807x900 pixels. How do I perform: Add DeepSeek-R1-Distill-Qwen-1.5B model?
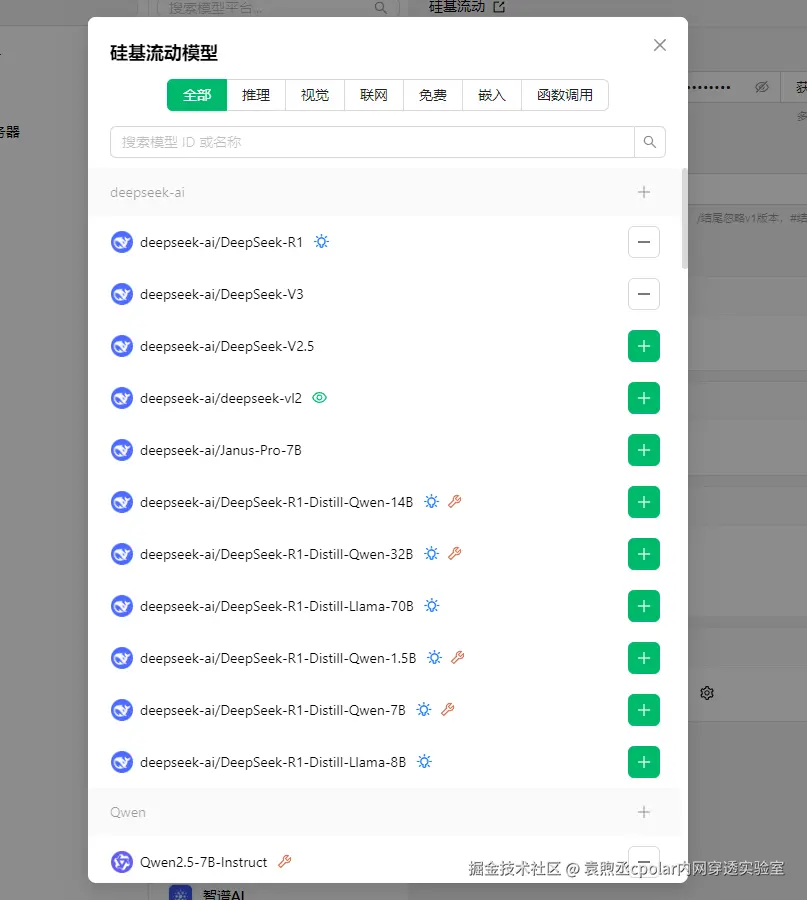[x=643, y=658]
